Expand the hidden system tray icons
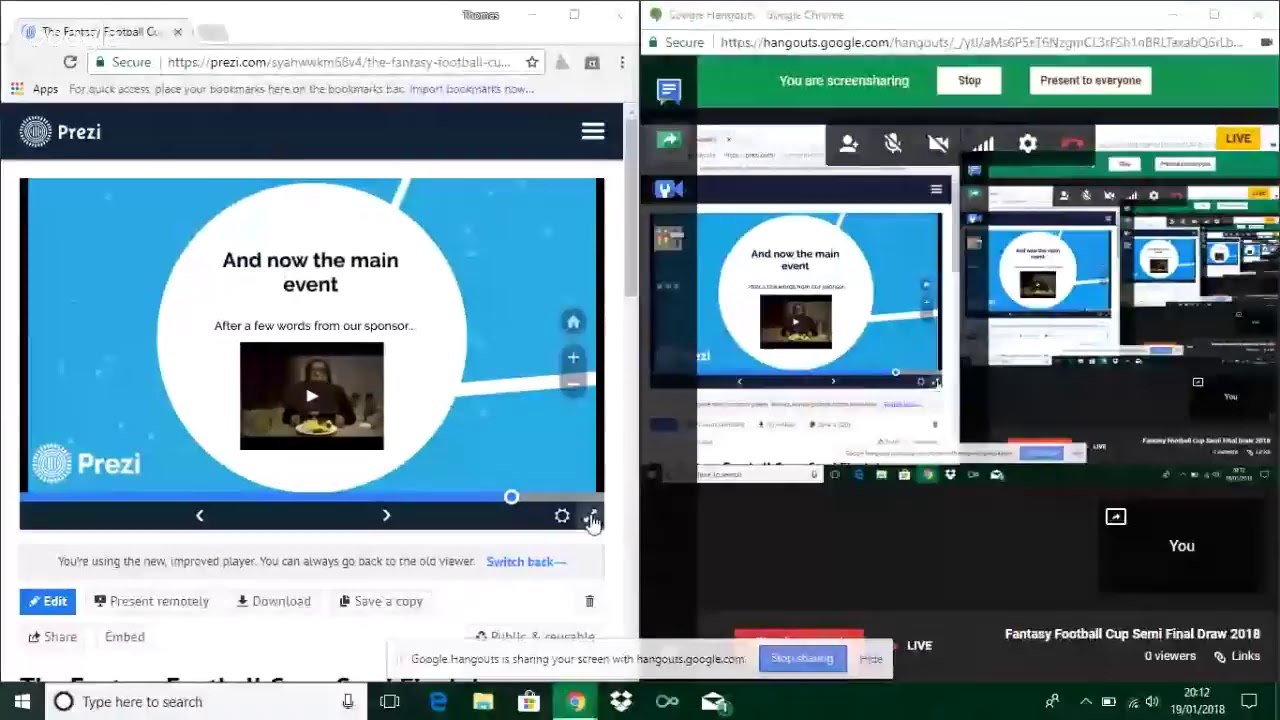The image size is (1280, 720). click(1086, 702)
